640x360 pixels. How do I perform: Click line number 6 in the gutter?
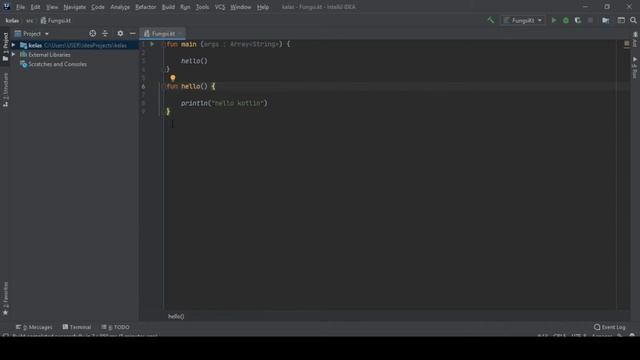click(x=143, y=87)
